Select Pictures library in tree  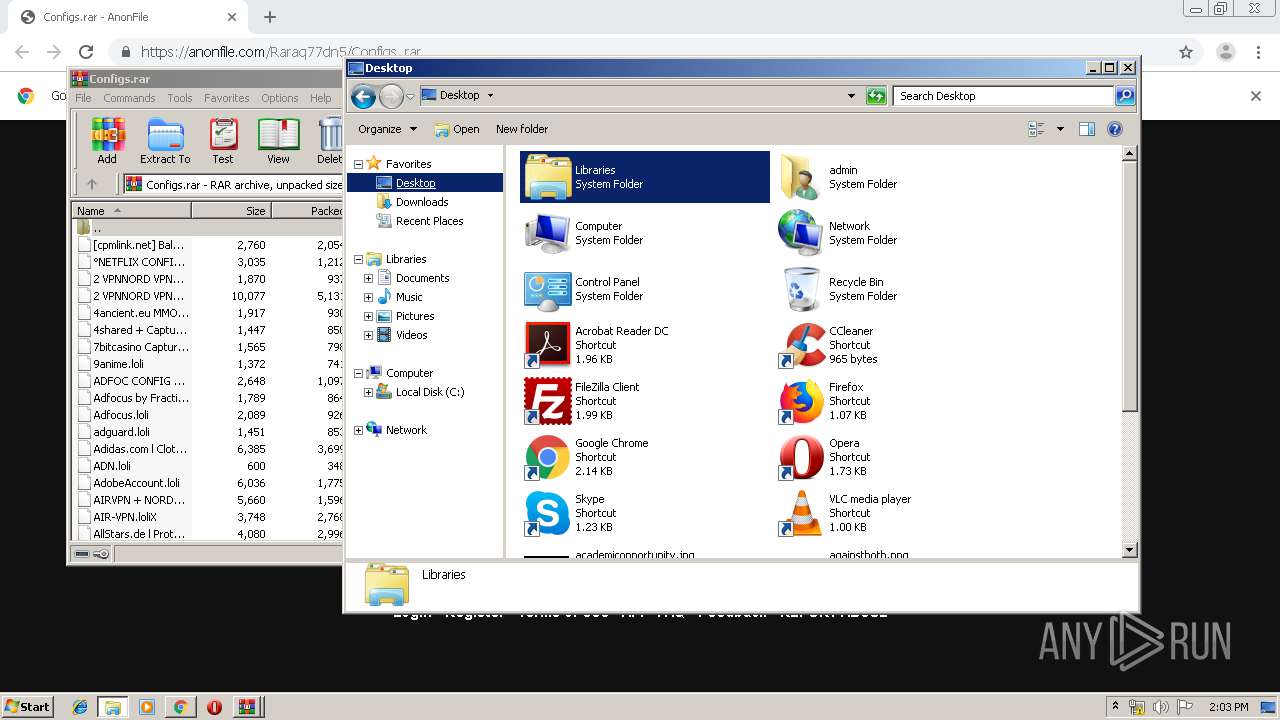(x=415, y=316)
